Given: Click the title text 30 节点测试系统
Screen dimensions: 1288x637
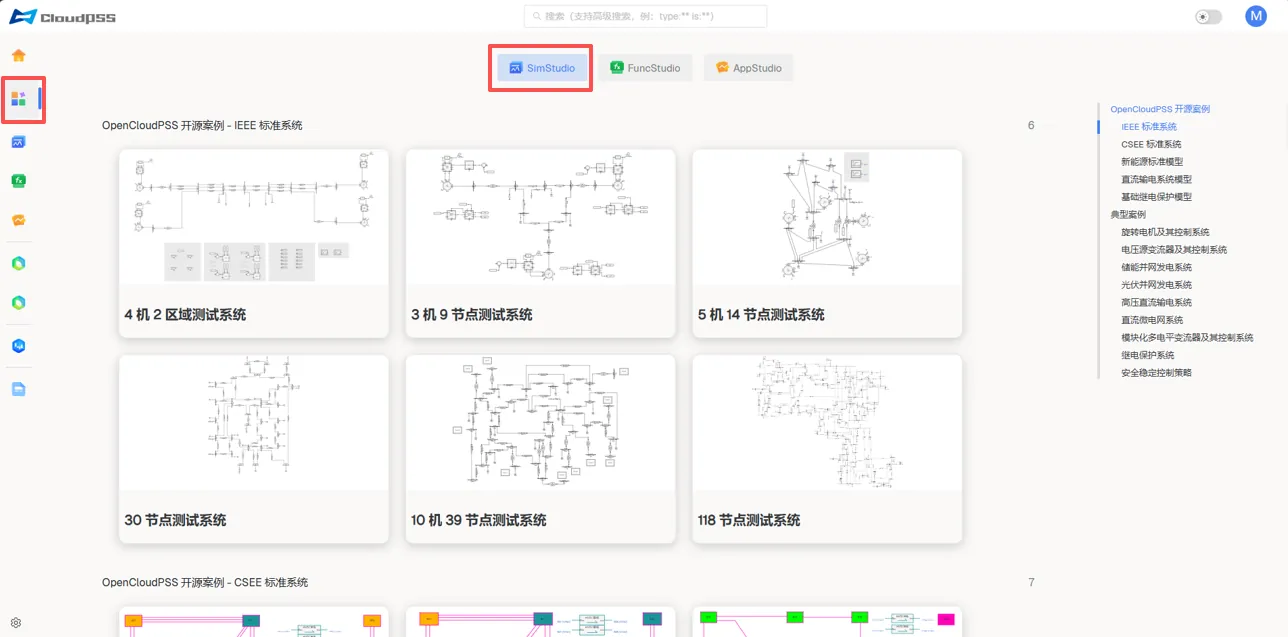Looking at the screenshot, I should pyautogui.click(x=175, y=520).
